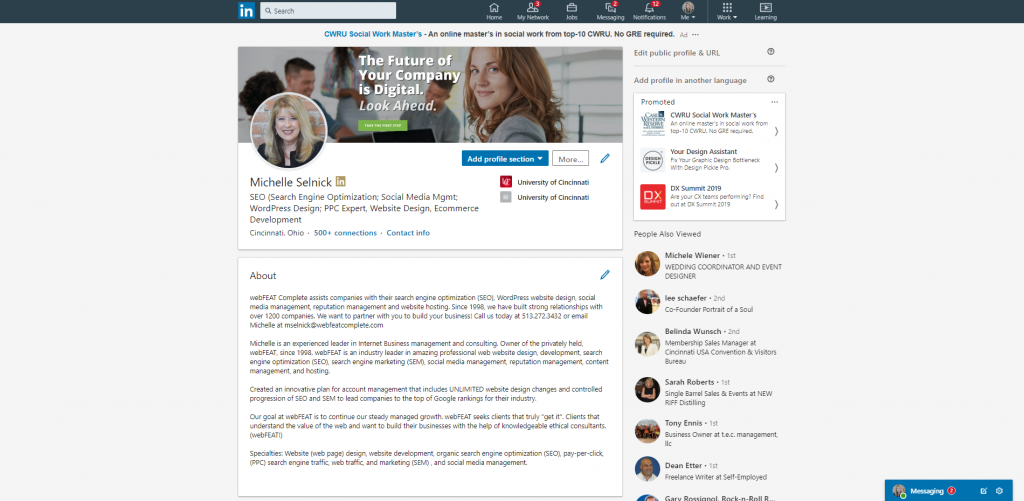Screen dimensions: 1024x501
Task: Expand the DX Summit 2019 promoted chevron
Action: 776,204
